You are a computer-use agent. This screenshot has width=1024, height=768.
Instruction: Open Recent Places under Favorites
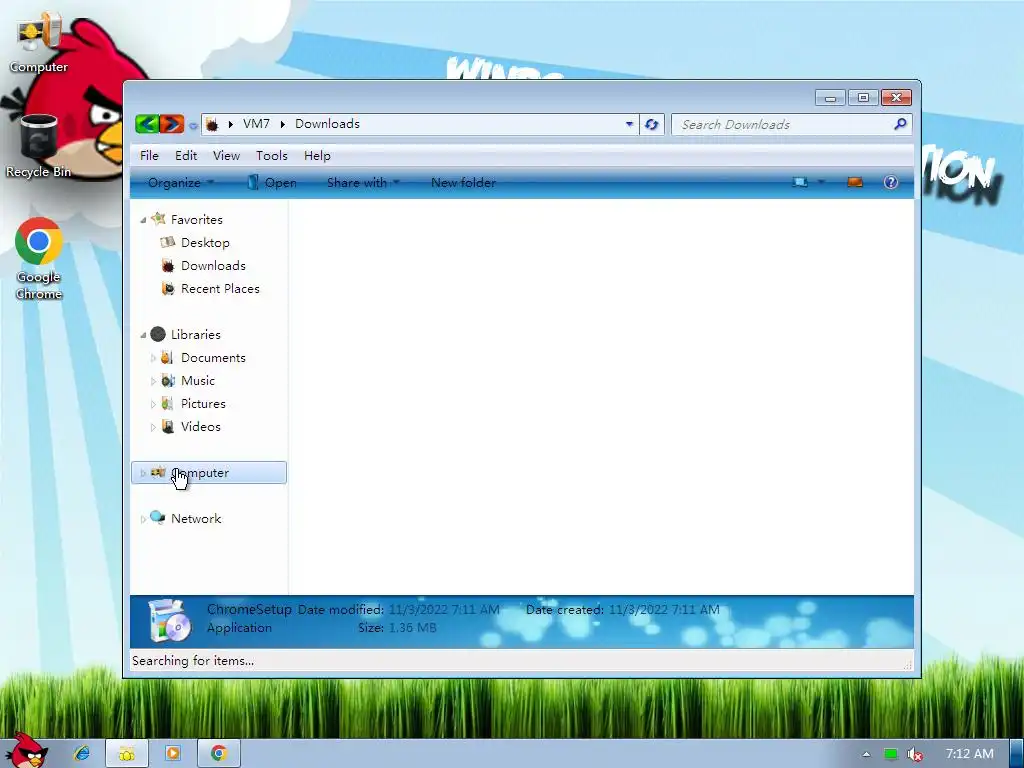(x=220, y=289)
